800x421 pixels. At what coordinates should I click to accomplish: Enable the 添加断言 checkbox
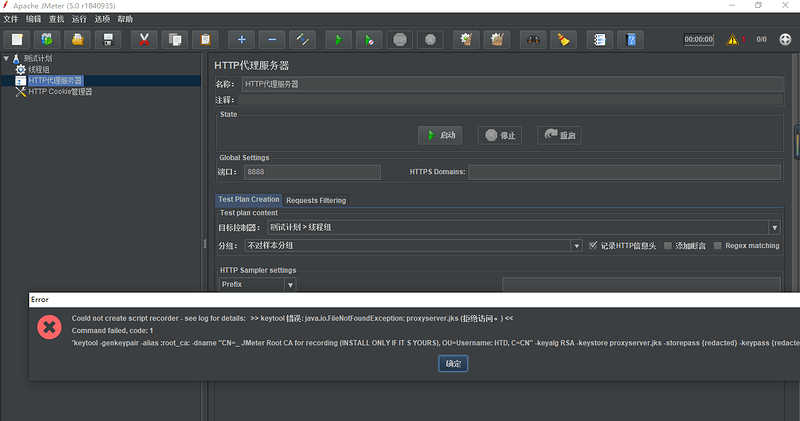coord(668,246)
